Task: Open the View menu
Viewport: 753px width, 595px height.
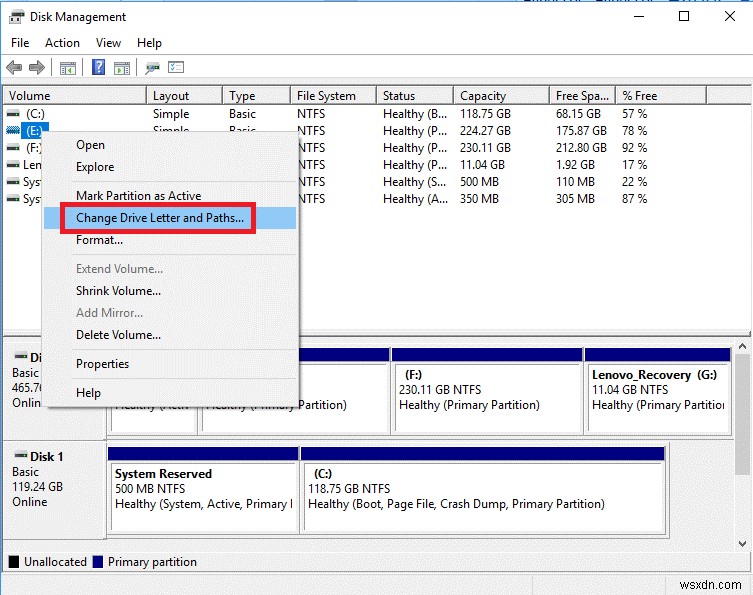Action: [x=108, y=43]
